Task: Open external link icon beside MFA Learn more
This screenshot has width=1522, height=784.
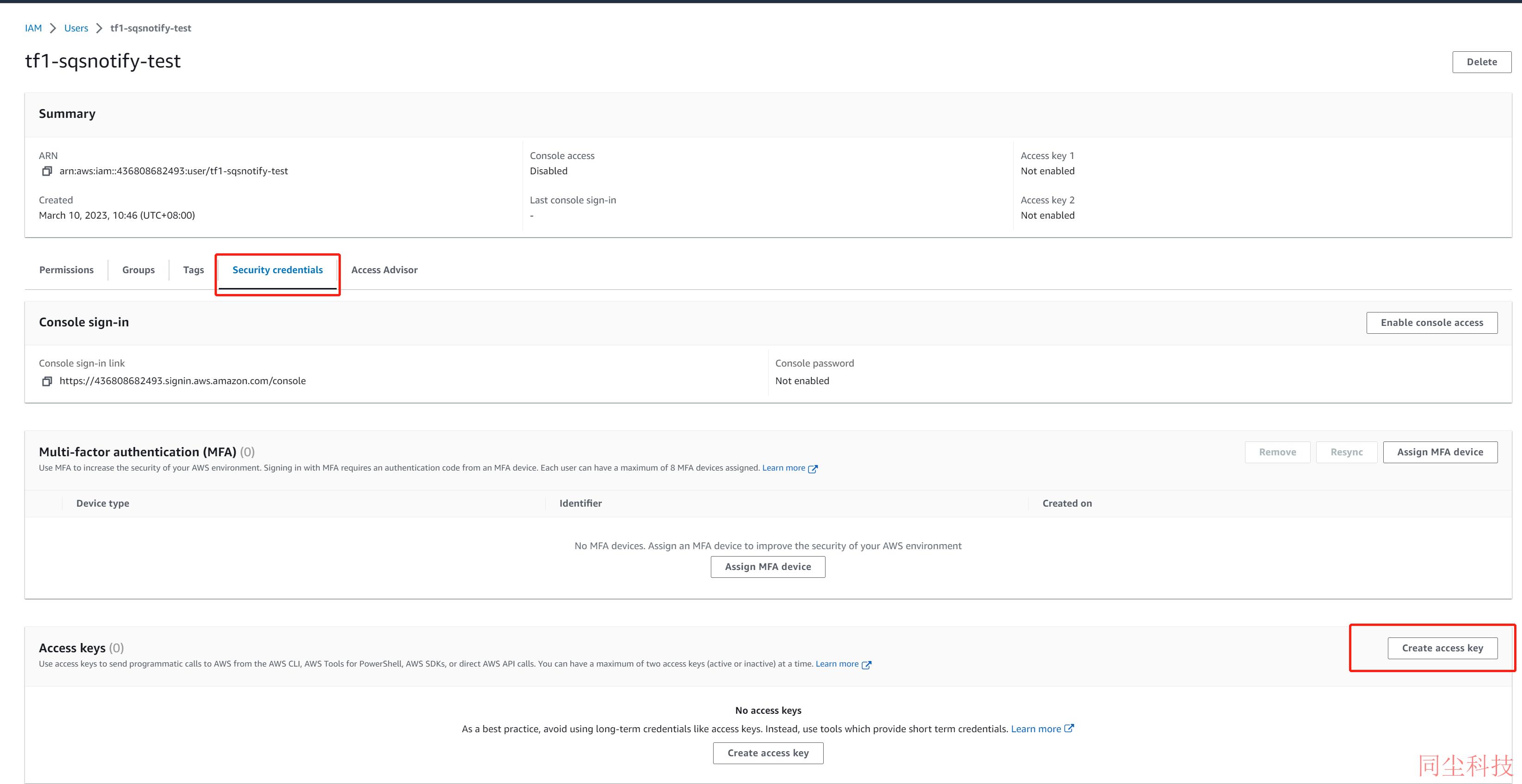Action: click(813, 469)
